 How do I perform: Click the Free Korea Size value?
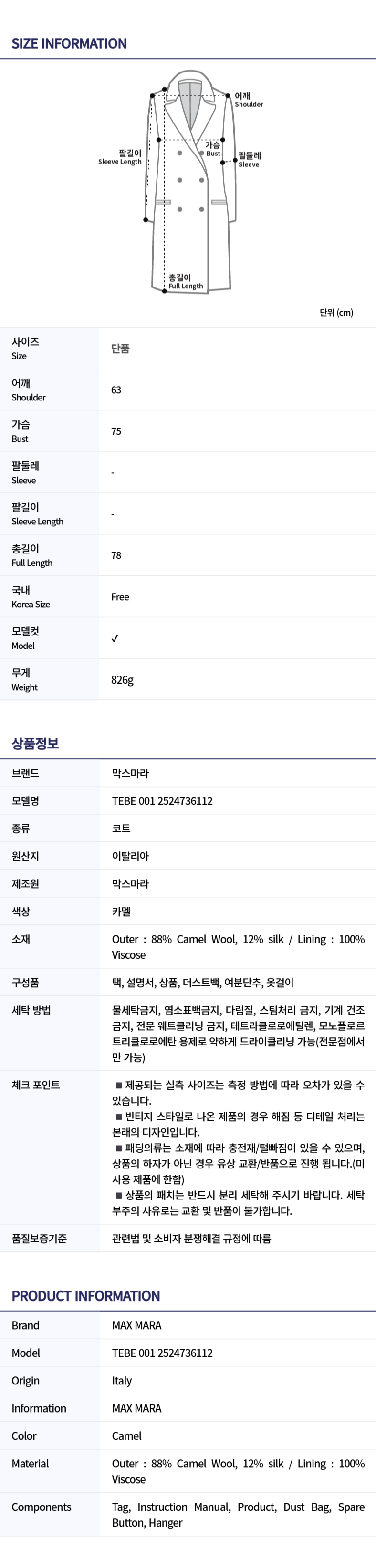click(x=120, y=596)
